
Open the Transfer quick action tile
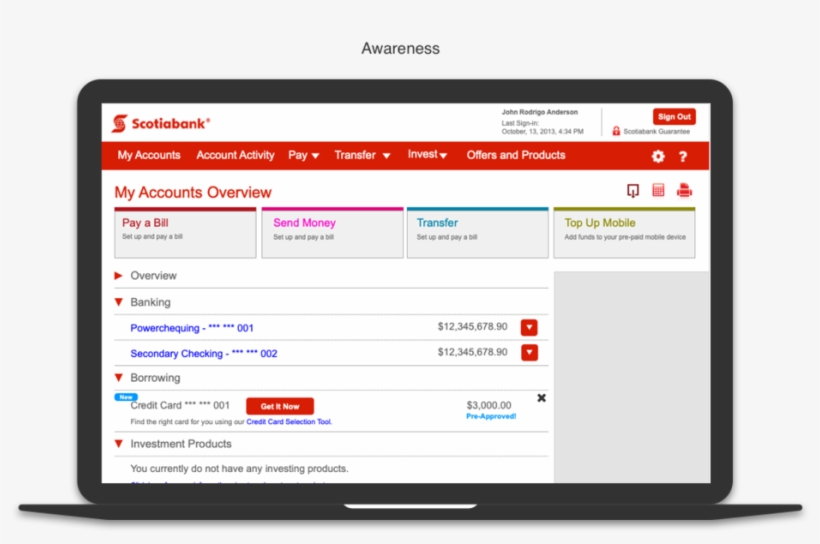(x=477, y=233)
